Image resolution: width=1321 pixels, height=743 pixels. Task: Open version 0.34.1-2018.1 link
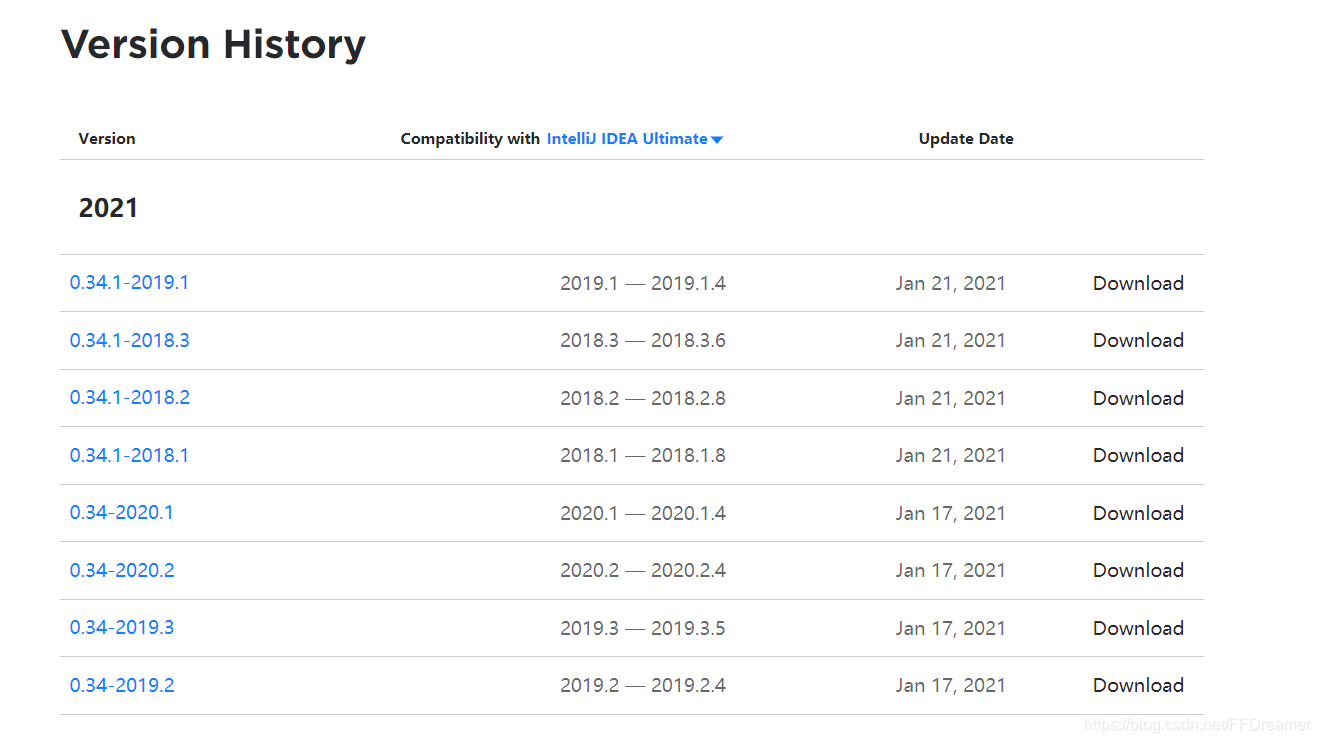click(x=129, y=455)
